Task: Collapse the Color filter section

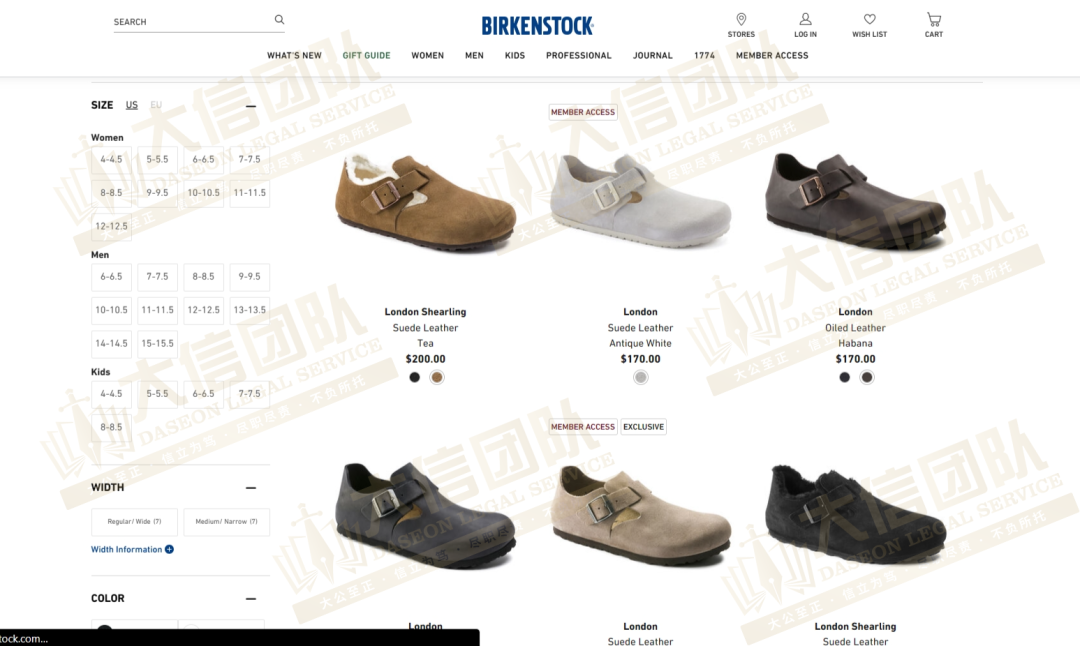Action: pyautogui.click(x=251, y=598)
